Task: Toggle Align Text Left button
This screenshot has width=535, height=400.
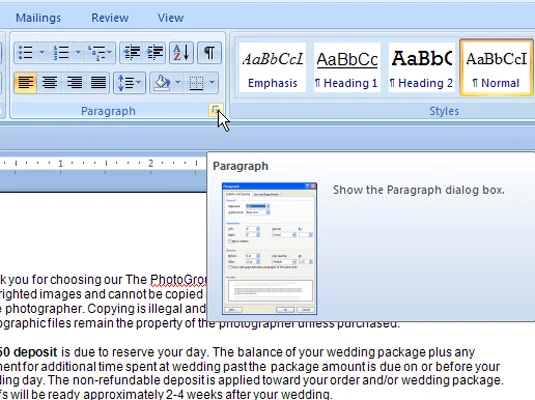Action: (26, 83)
